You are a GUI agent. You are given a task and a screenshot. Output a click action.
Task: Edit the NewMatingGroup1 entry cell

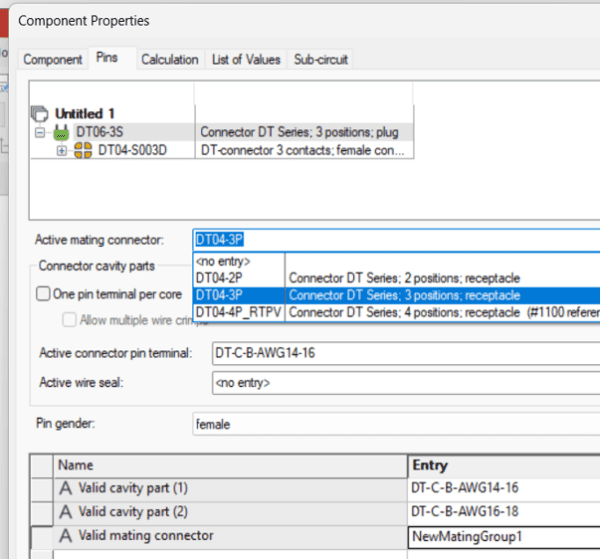pos(500,537)
